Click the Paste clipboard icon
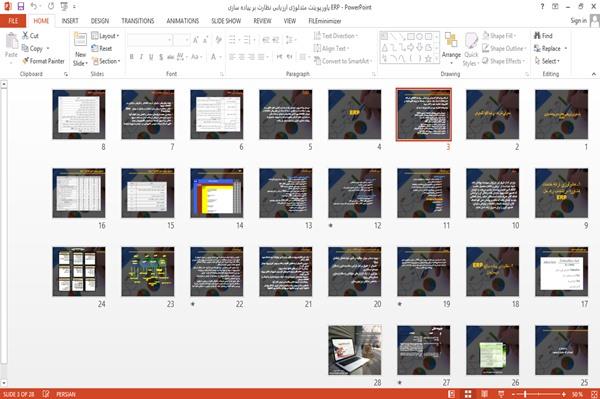 (11, 41)
